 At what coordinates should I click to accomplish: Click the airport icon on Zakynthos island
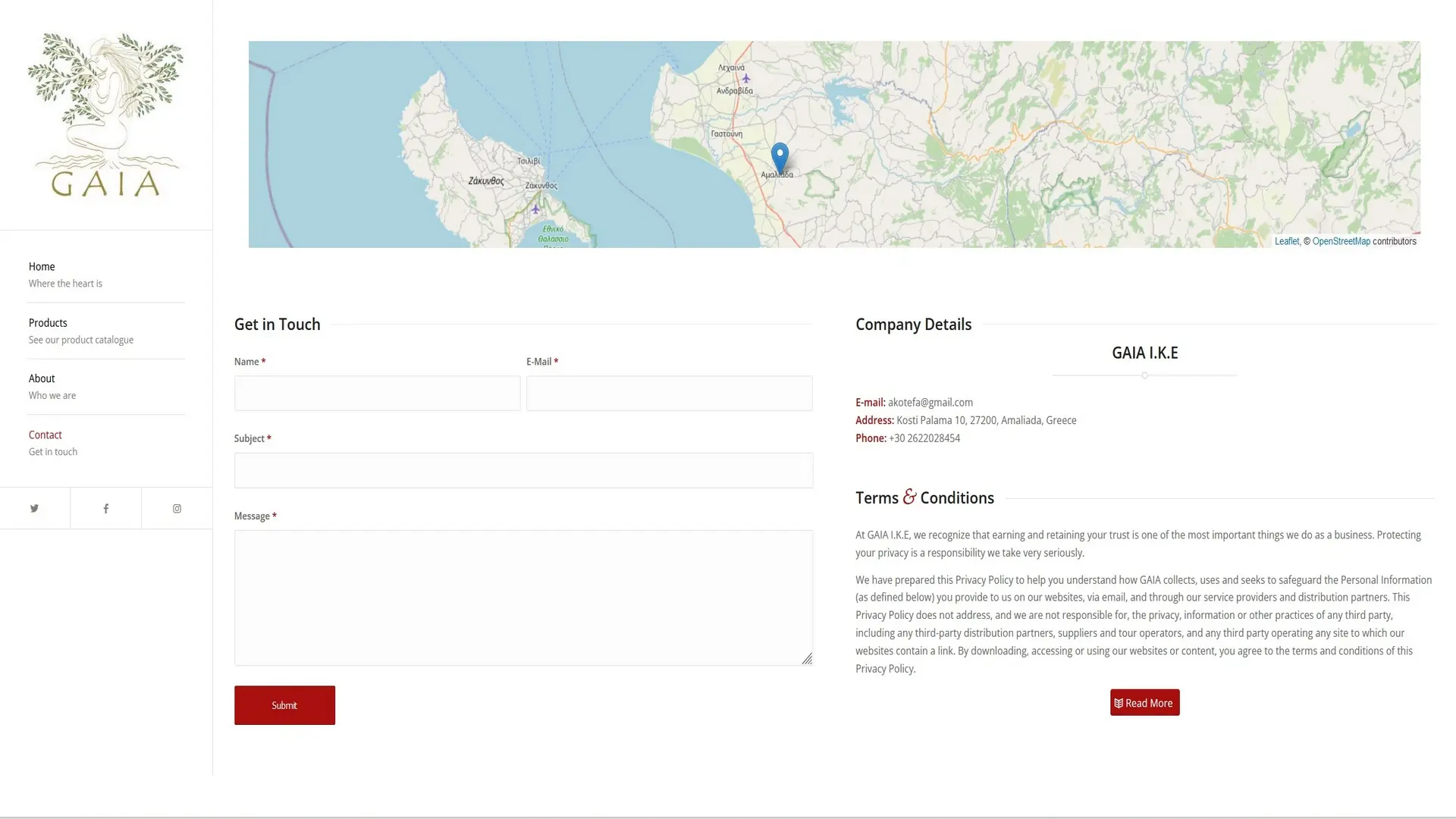[x=535, y=209]
